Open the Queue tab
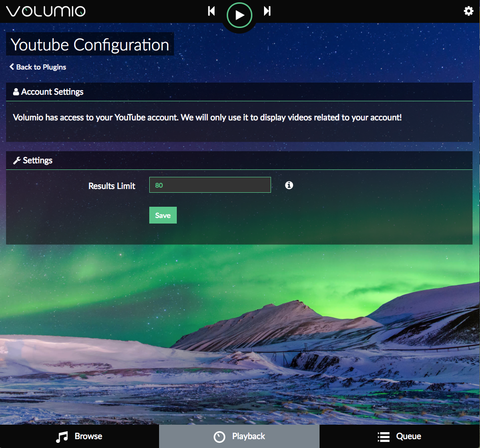Viewport: 480px width, 448px height. 400,436
